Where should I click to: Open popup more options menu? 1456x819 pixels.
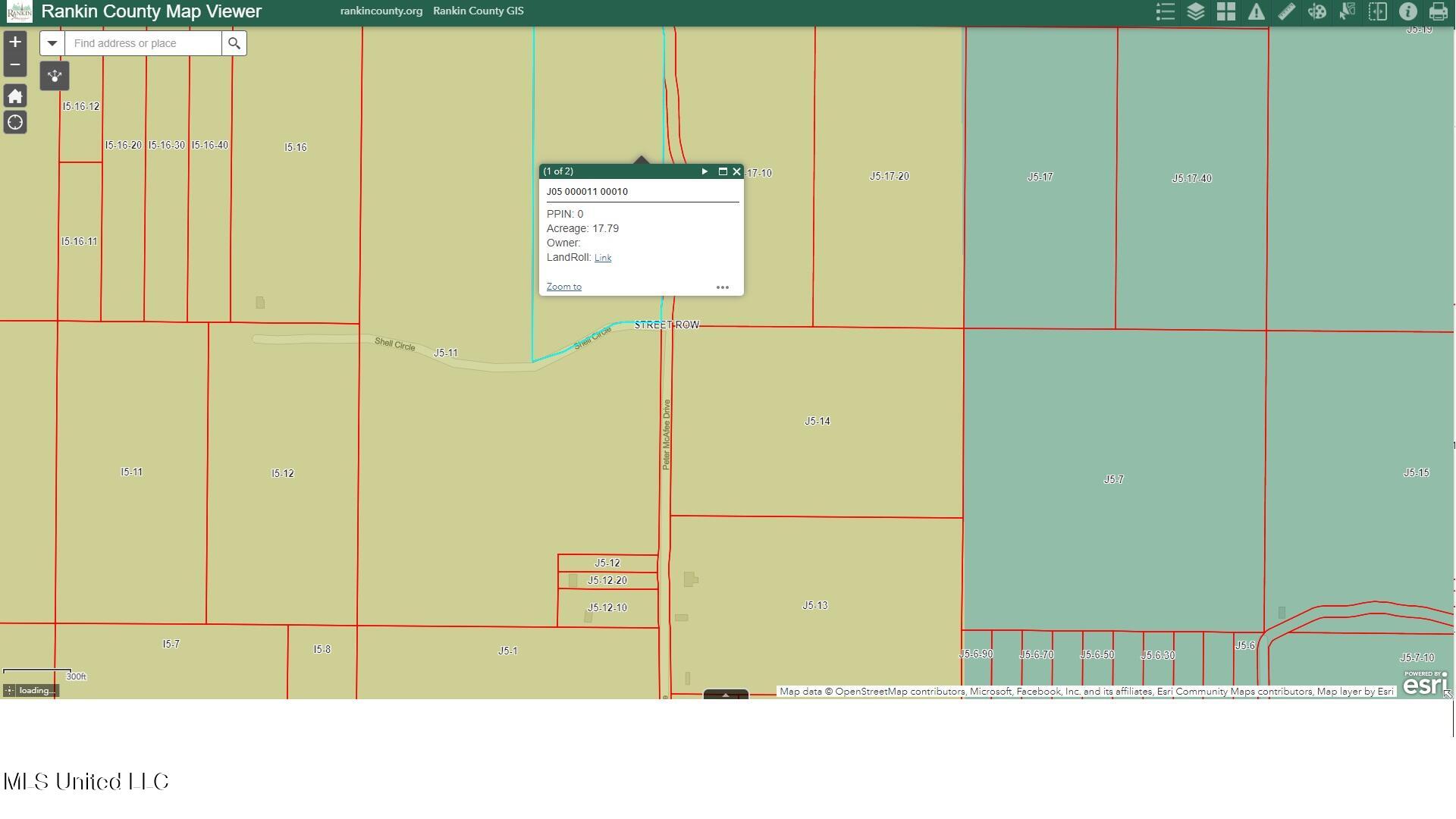(723, 287)
